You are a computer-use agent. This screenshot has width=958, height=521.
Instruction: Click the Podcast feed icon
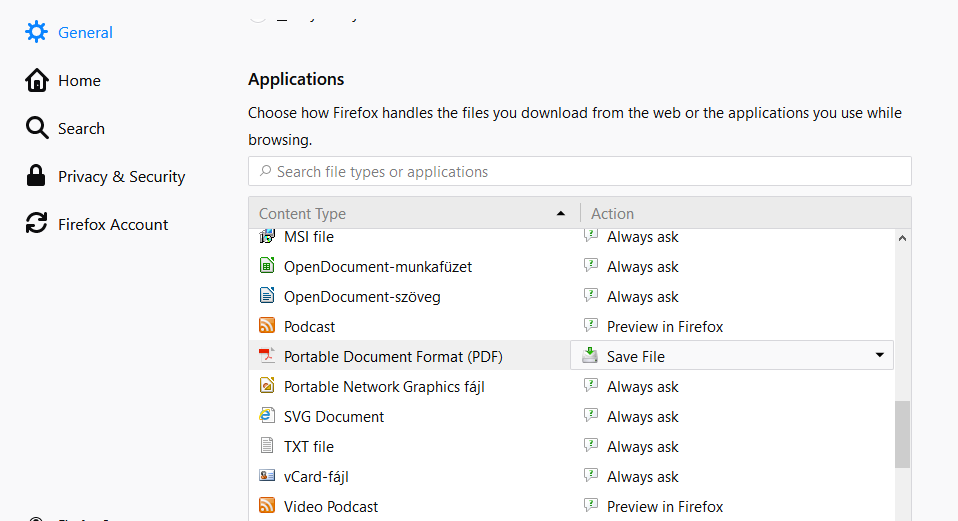pyautogui.click(x=267, y=326)
